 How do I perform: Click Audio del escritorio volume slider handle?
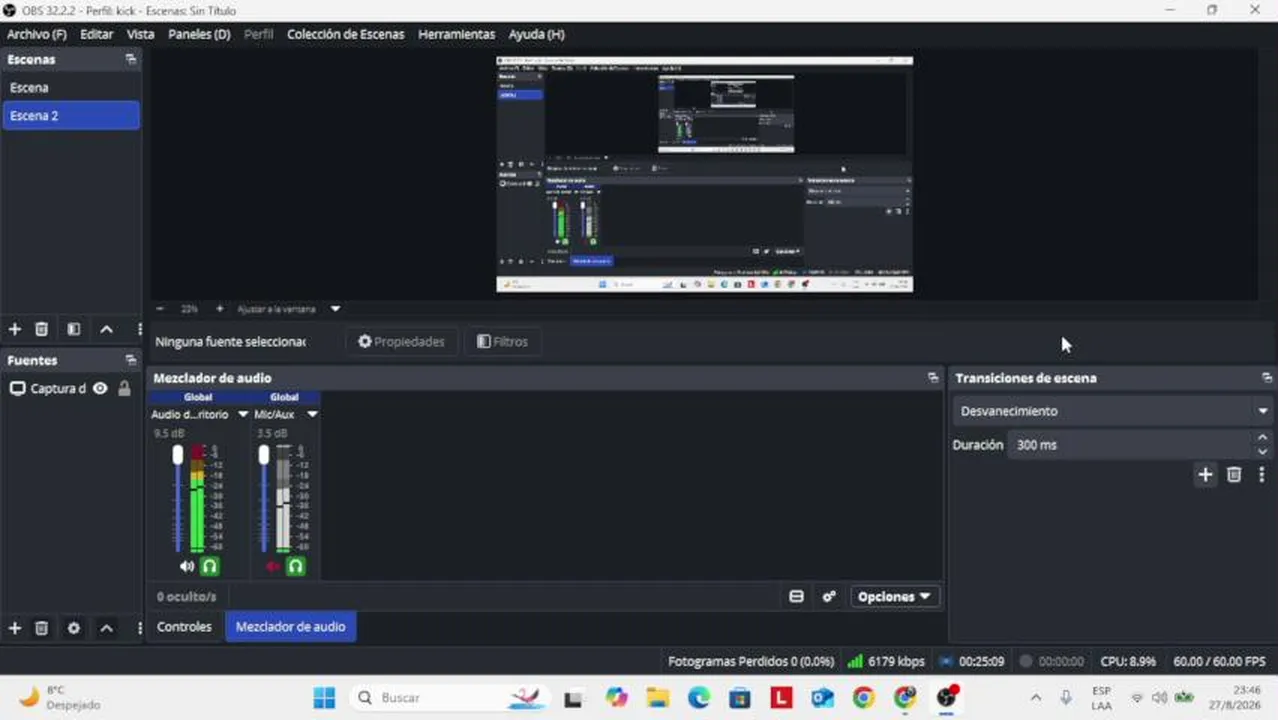pos(178,455)
